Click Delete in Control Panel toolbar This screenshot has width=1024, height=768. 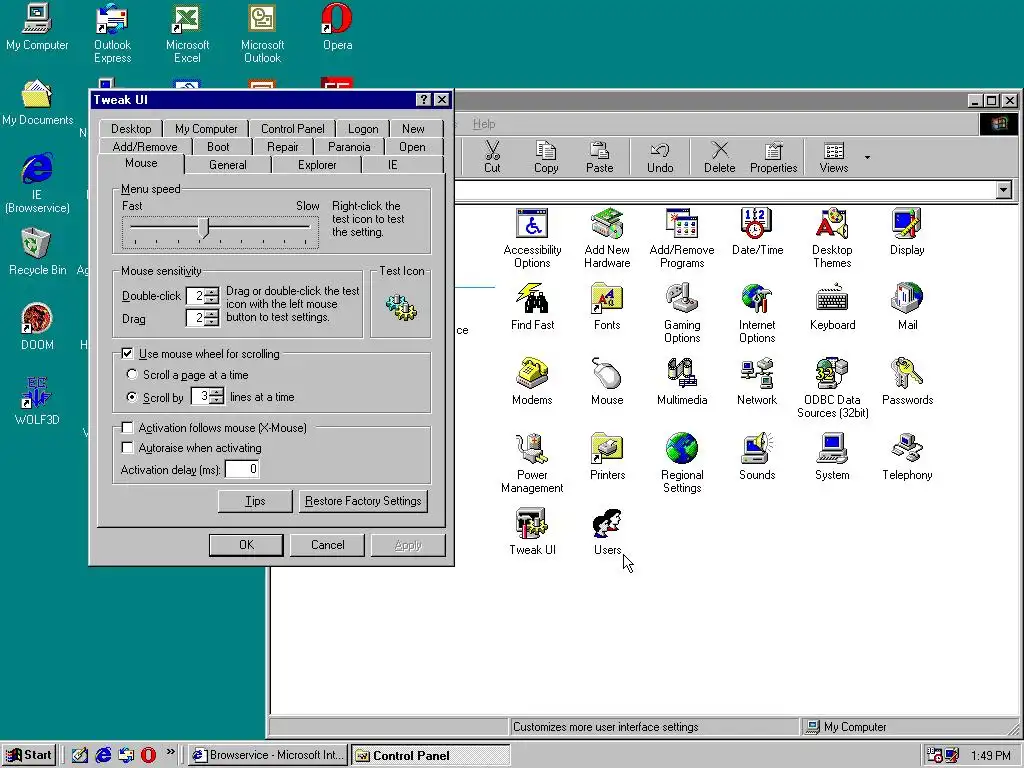coord(719,157)
